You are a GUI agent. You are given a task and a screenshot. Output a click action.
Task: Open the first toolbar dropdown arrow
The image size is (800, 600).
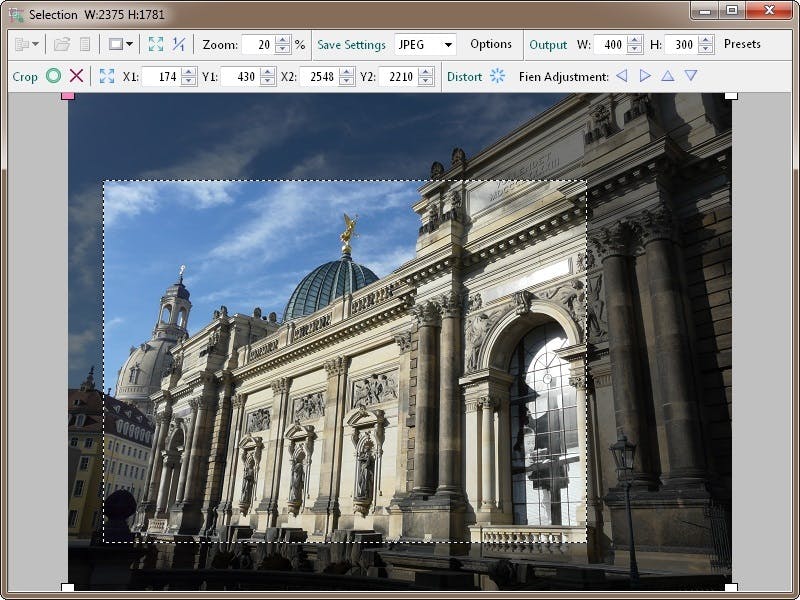pyautogui.click(x=36, y=44)
